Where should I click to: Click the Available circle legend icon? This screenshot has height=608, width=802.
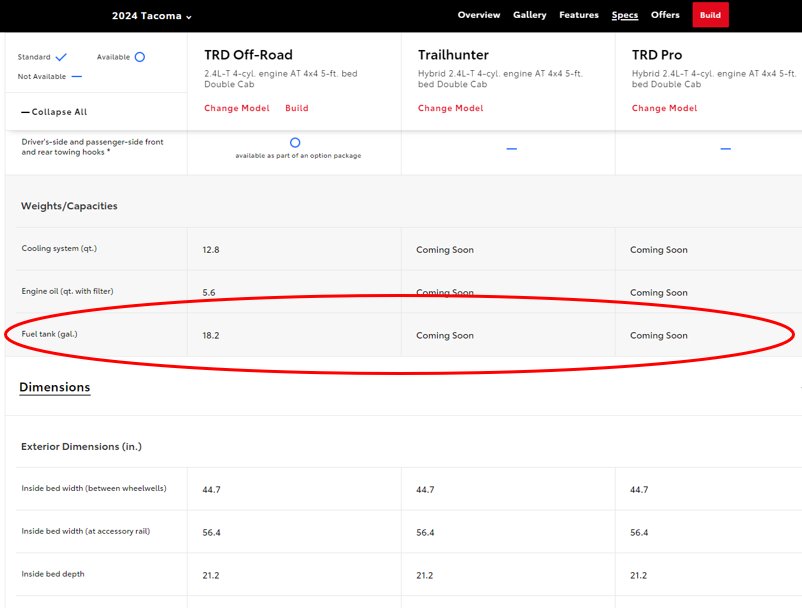click(140, 57)
